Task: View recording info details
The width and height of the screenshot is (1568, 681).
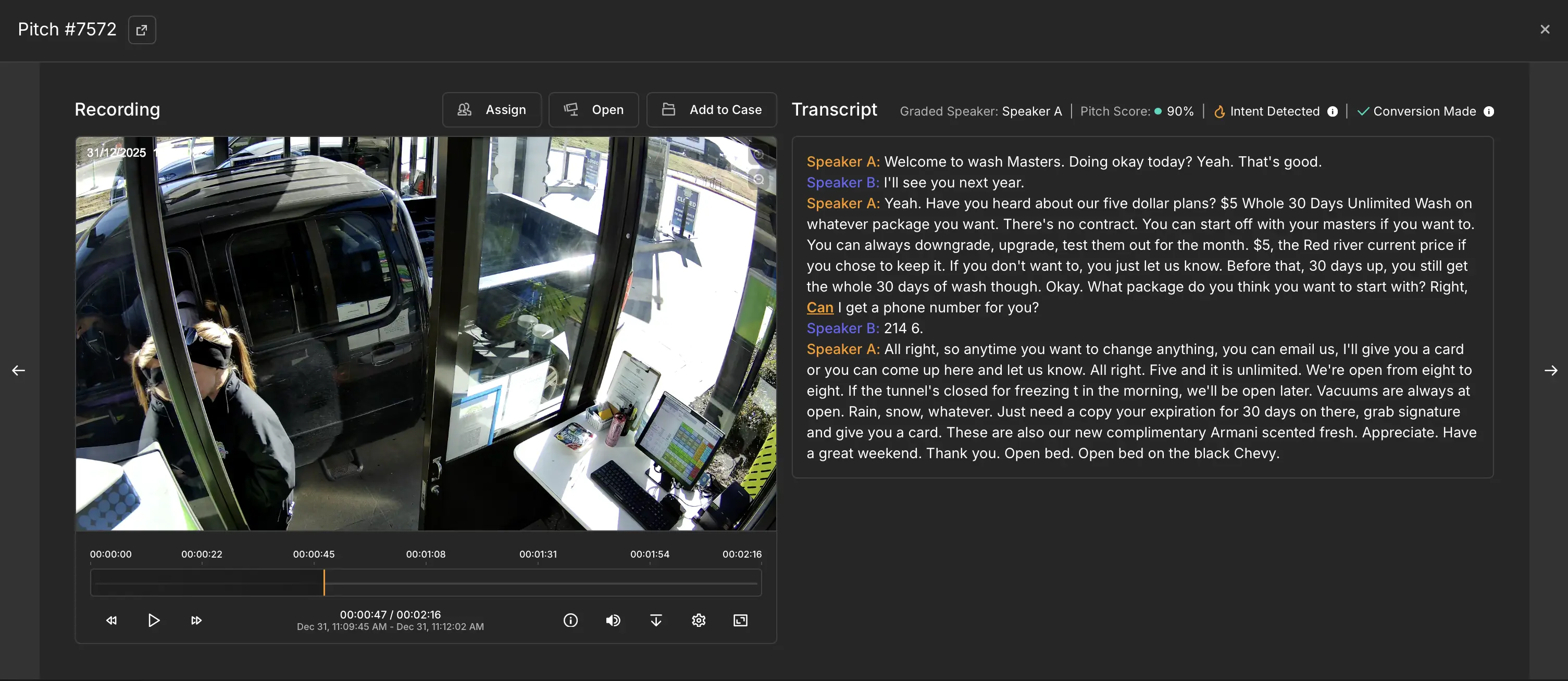Action: pyautogui.click(x=570, y=620)
